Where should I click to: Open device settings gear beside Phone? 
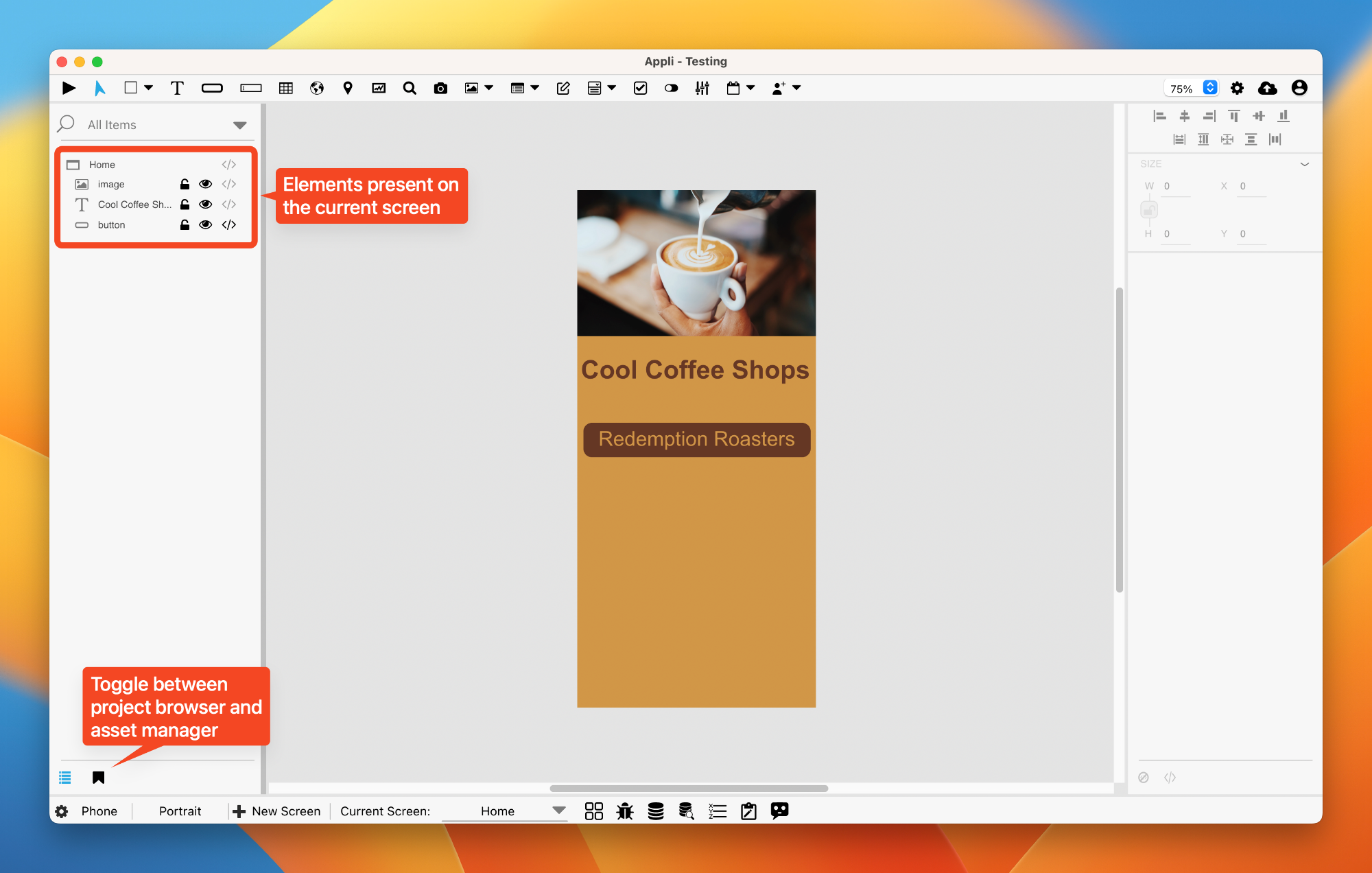click(x=62, y=811)
